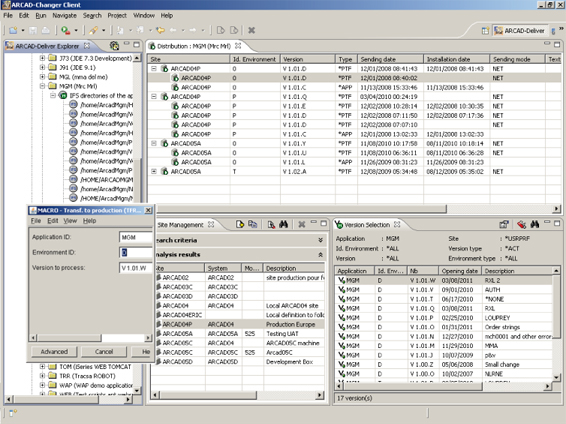Click the delete X icon in Site Management
The width and height of the screenshot is (566, 424).
(302, 224)
